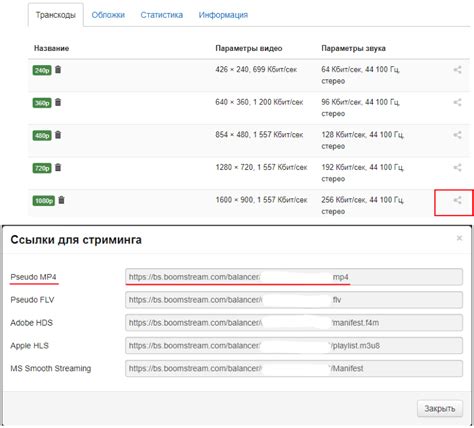474x428 pixels.
Task: Click the green 720p quality badge
Action: click(x=42, y=168)
